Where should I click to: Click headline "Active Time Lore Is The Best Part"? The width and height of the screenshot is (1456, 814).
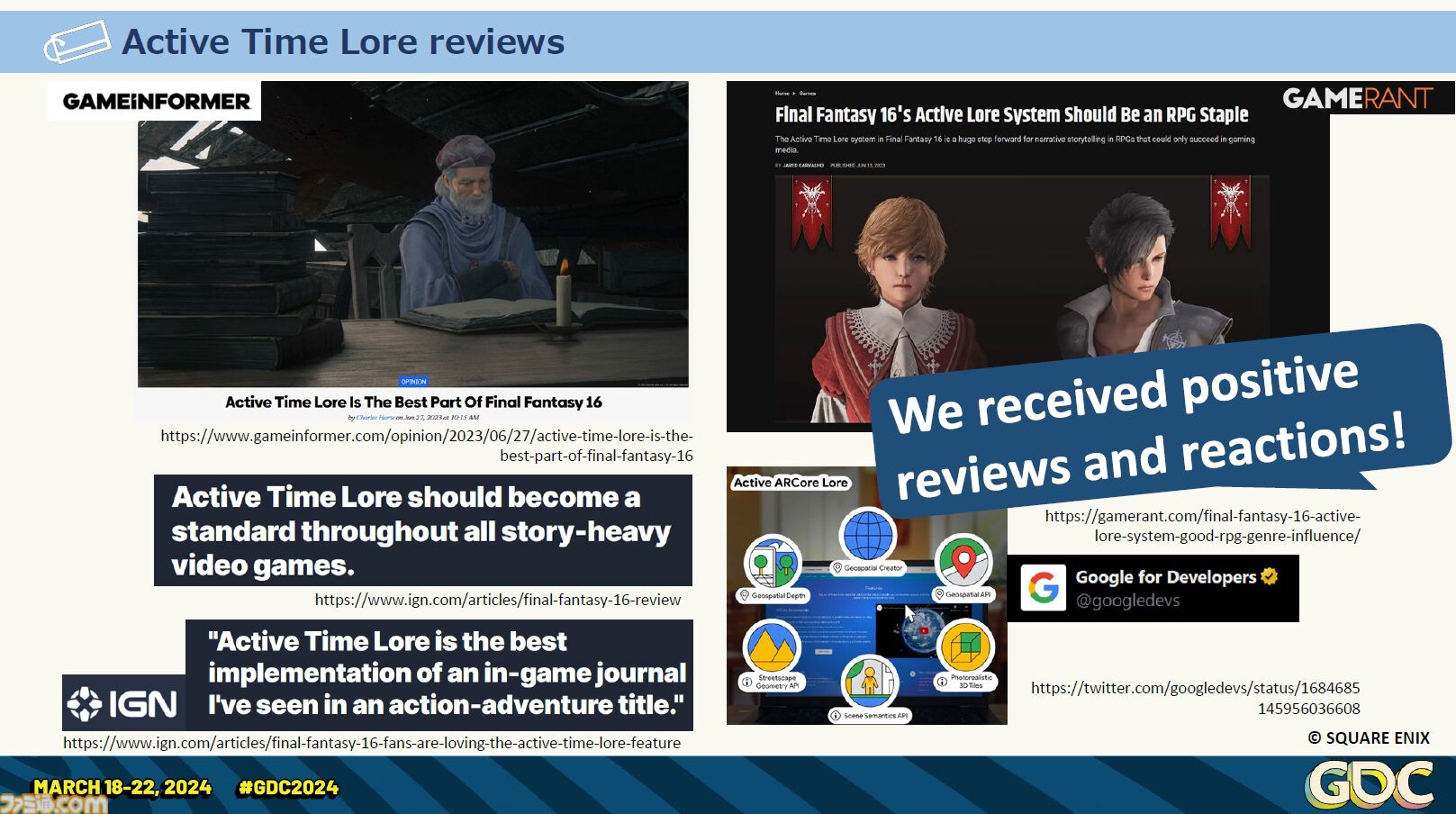(x=413, y=402)
